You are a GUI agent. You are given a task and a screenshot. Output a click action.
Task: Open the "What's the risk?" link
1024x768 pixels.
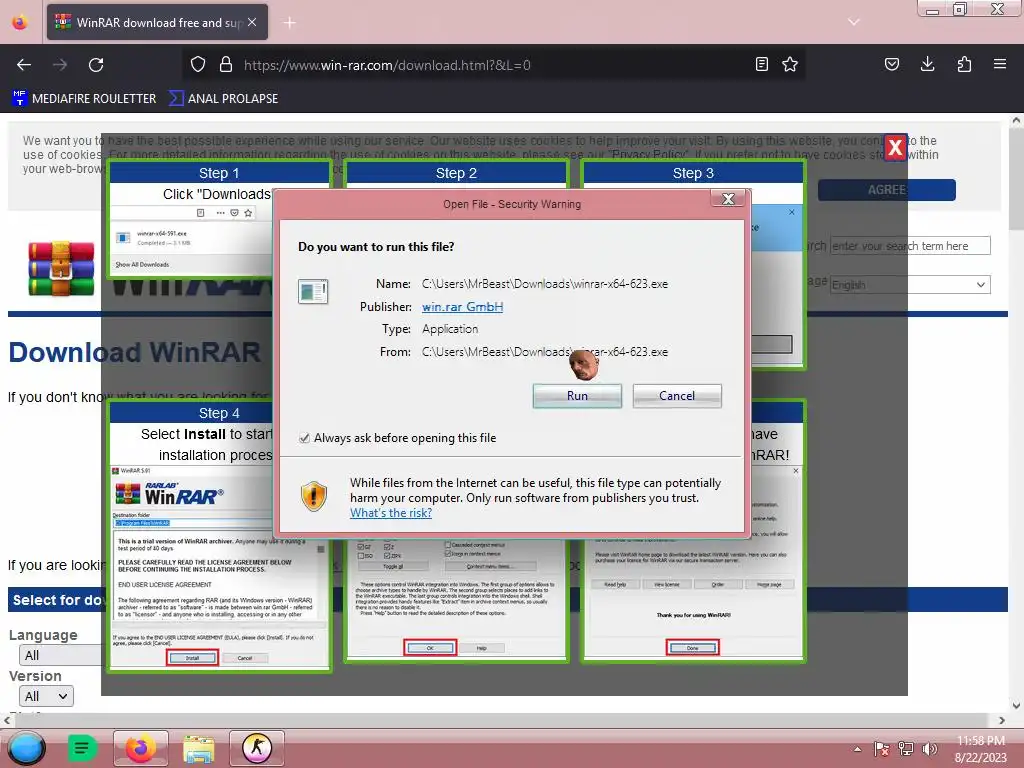pos(391,513)
